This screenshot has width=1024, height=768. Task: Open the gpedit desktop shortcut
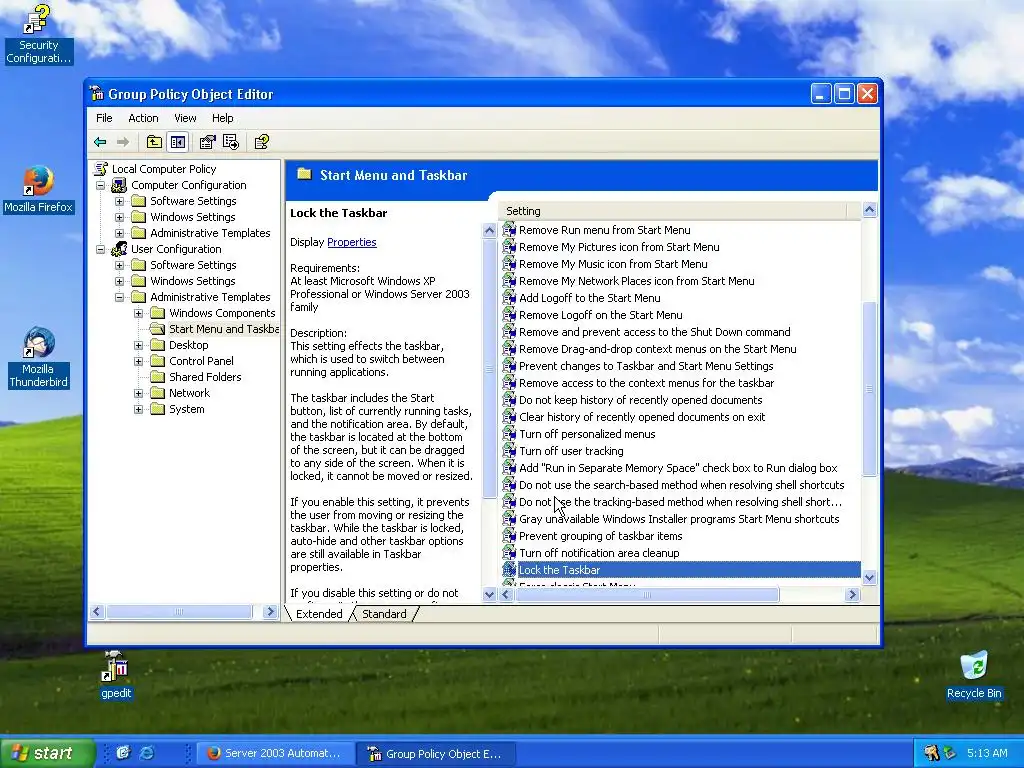tap(116, 675)
